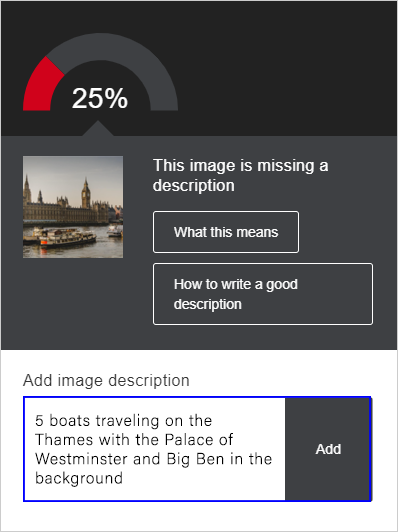Open 'How to write a good description'
The width and height of the screenshot is (398, 532).
click(263, 294)
